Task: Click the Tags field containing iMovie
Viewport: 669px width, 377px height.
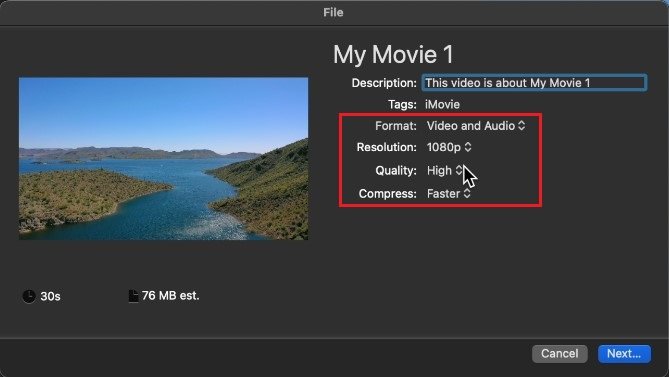Action: pyautogui.click(x=442, y=104)
